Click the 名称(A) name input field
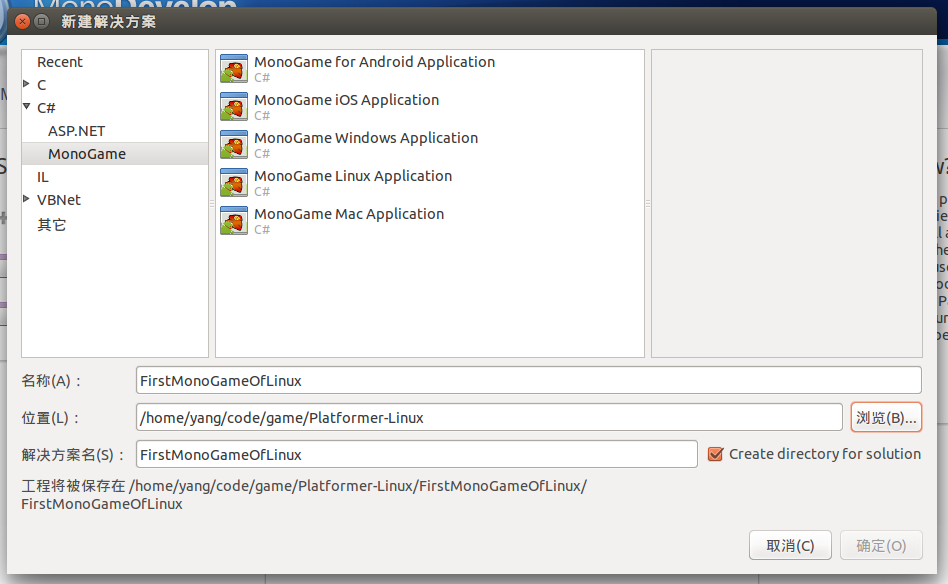Viewport: 948px width, 584px height. tap(528, 380)
